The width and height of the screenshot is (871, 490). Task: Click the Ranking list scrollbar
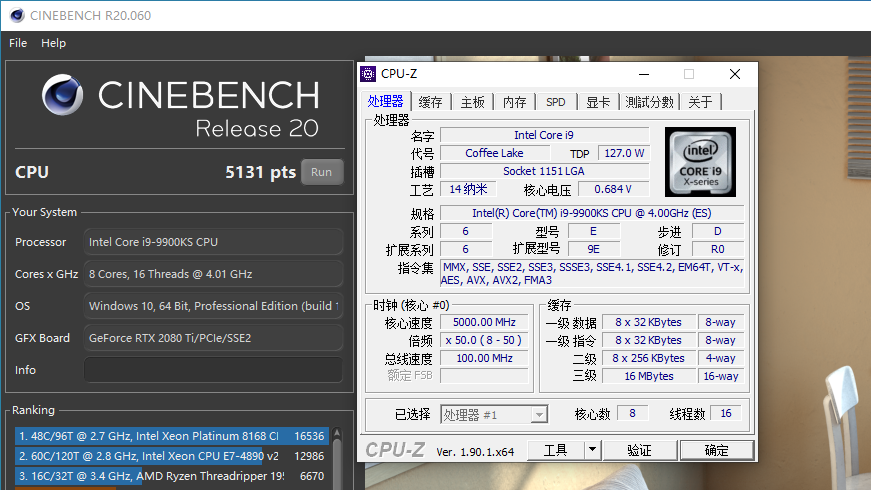tap(337, 464)
